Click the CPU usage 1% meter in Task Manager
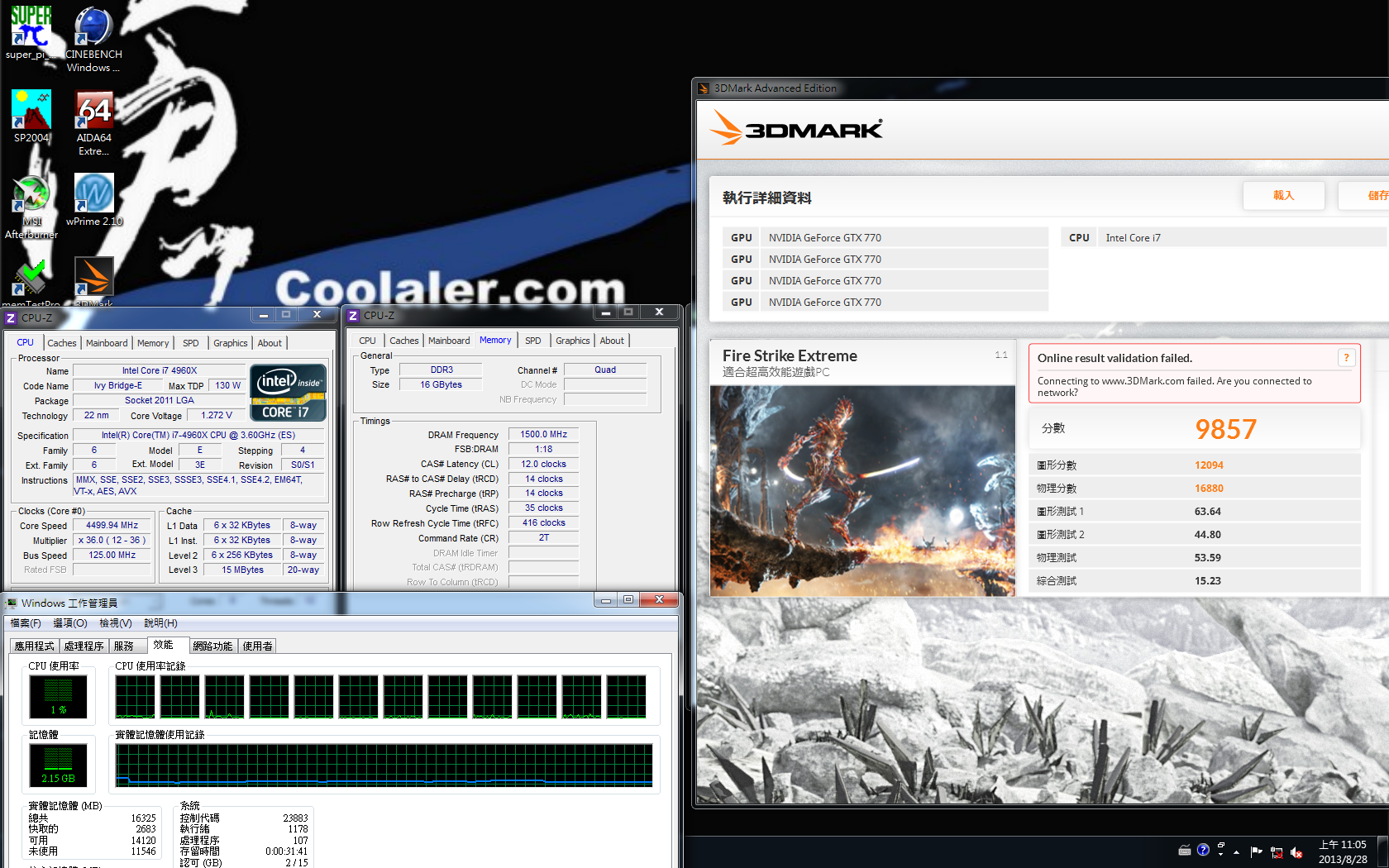 [58, 696]
